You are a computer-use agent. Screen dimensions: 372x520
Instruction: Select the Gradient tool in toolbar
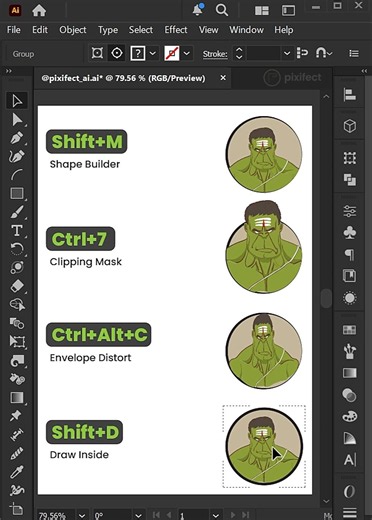click(17, 397)
